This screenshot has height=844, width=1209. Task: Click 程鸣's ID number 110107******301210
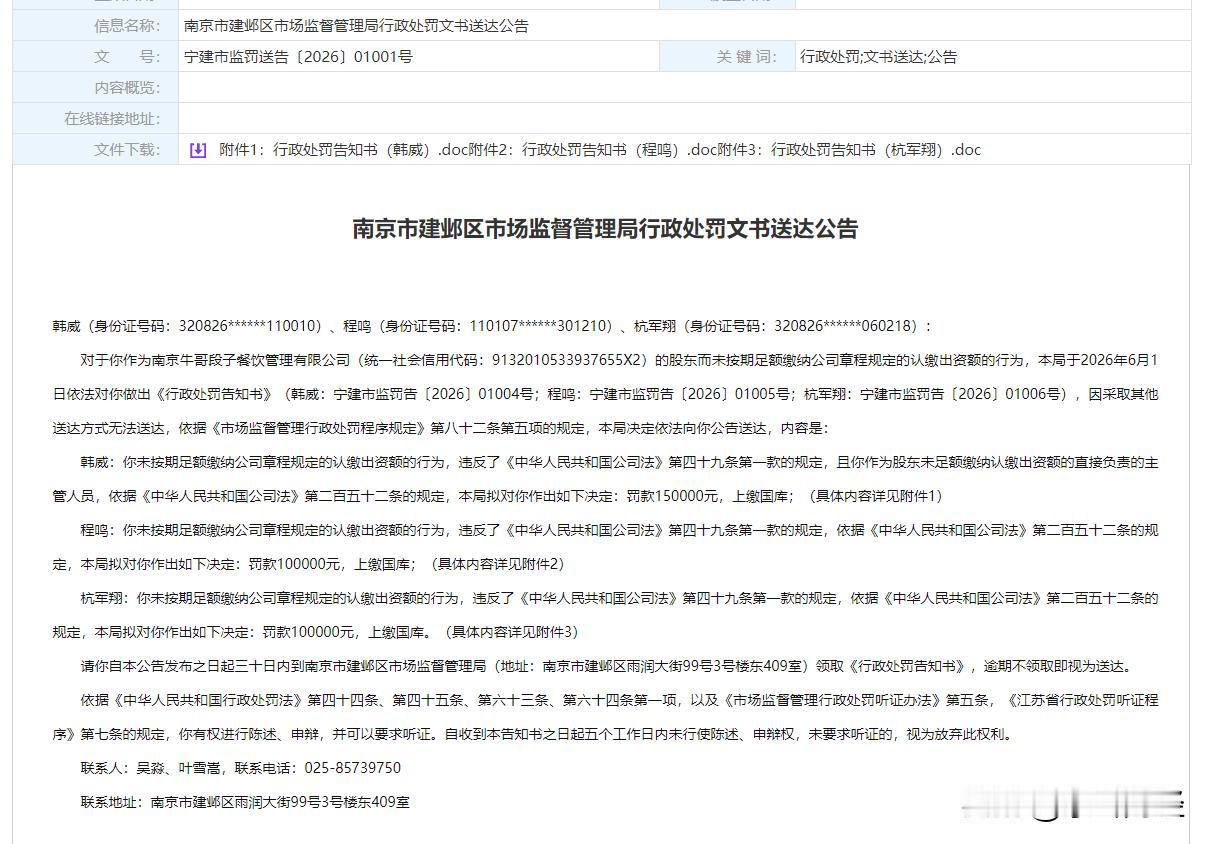tap(540, 326)
